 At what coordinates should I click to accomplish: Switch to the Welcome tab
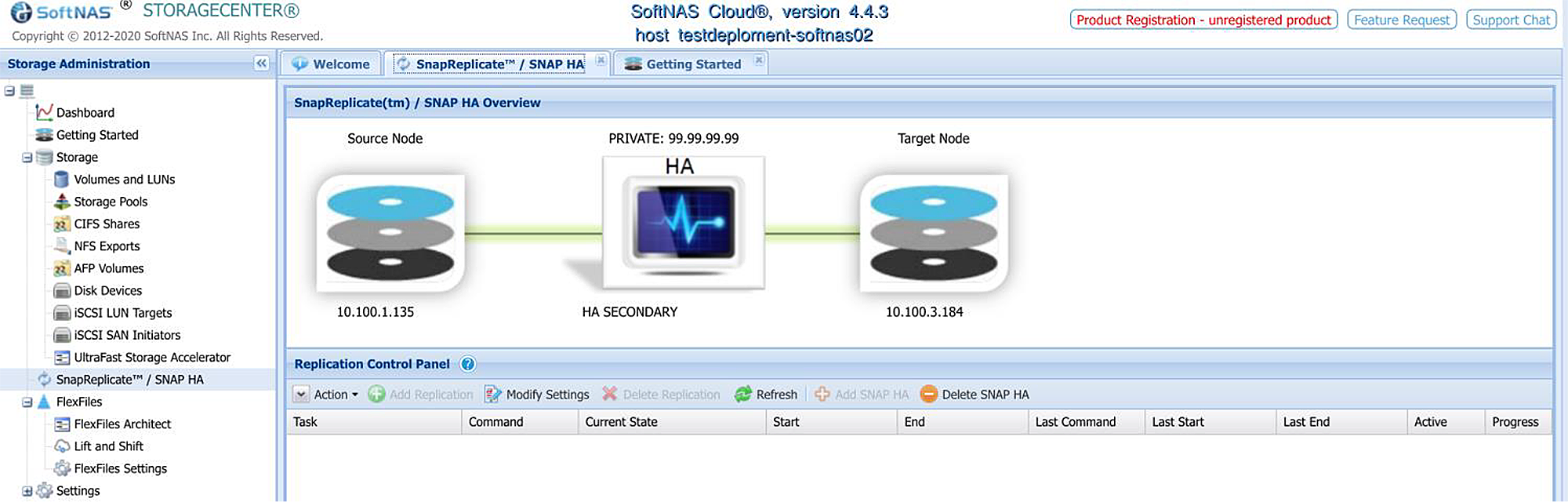[332, 64]
